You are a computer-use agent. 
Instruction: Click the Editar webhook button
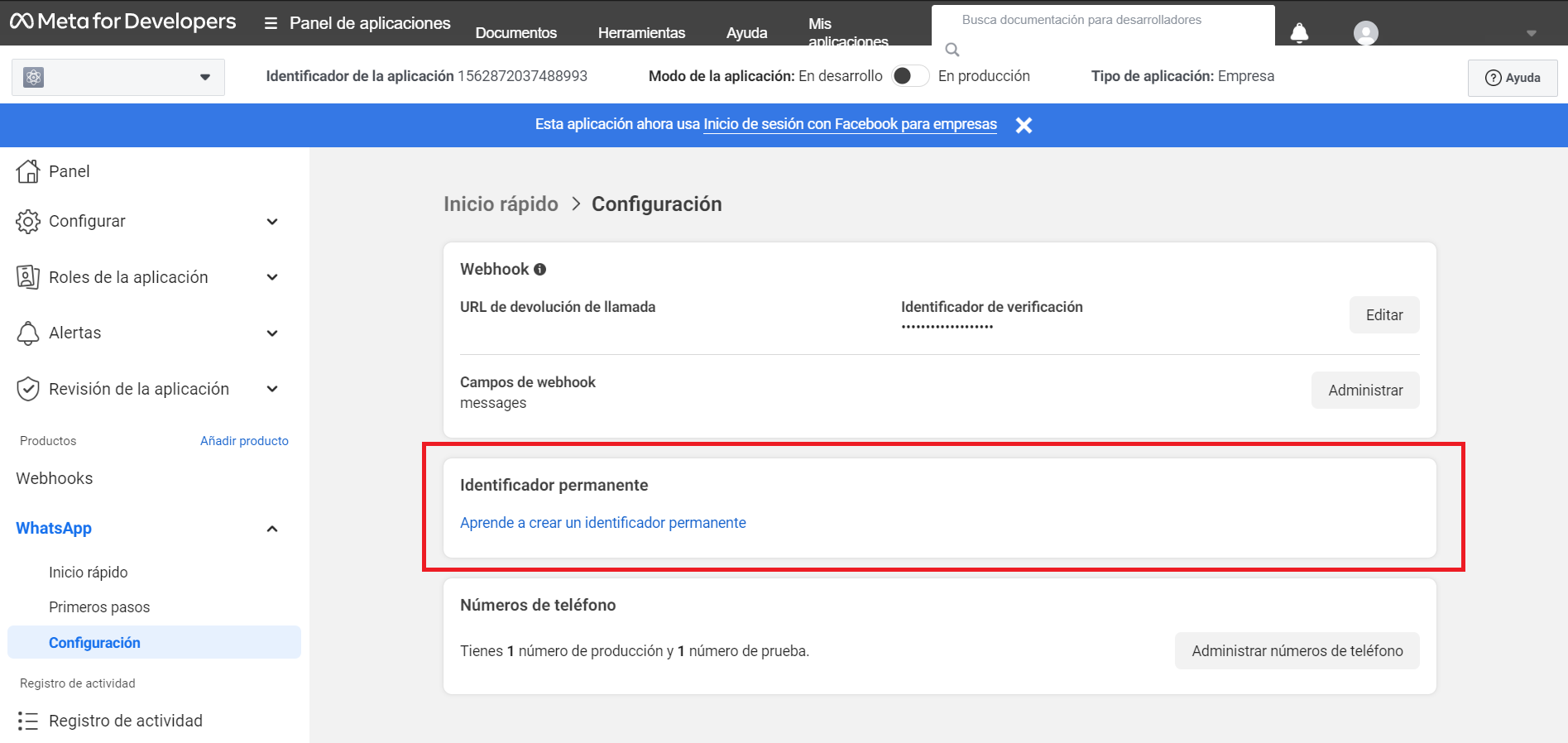click(x=1383, y=315)
